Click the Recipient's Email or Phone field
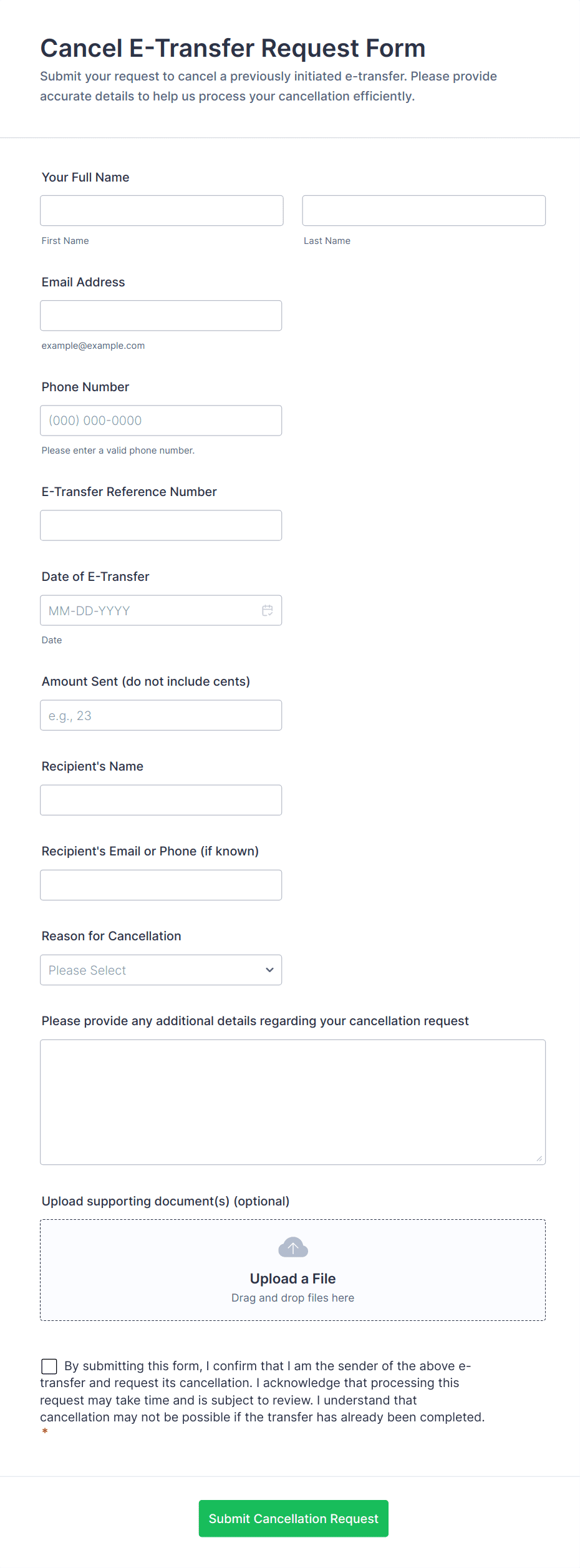This screenshot has height=1568, width=580. (x=161, y=885)
